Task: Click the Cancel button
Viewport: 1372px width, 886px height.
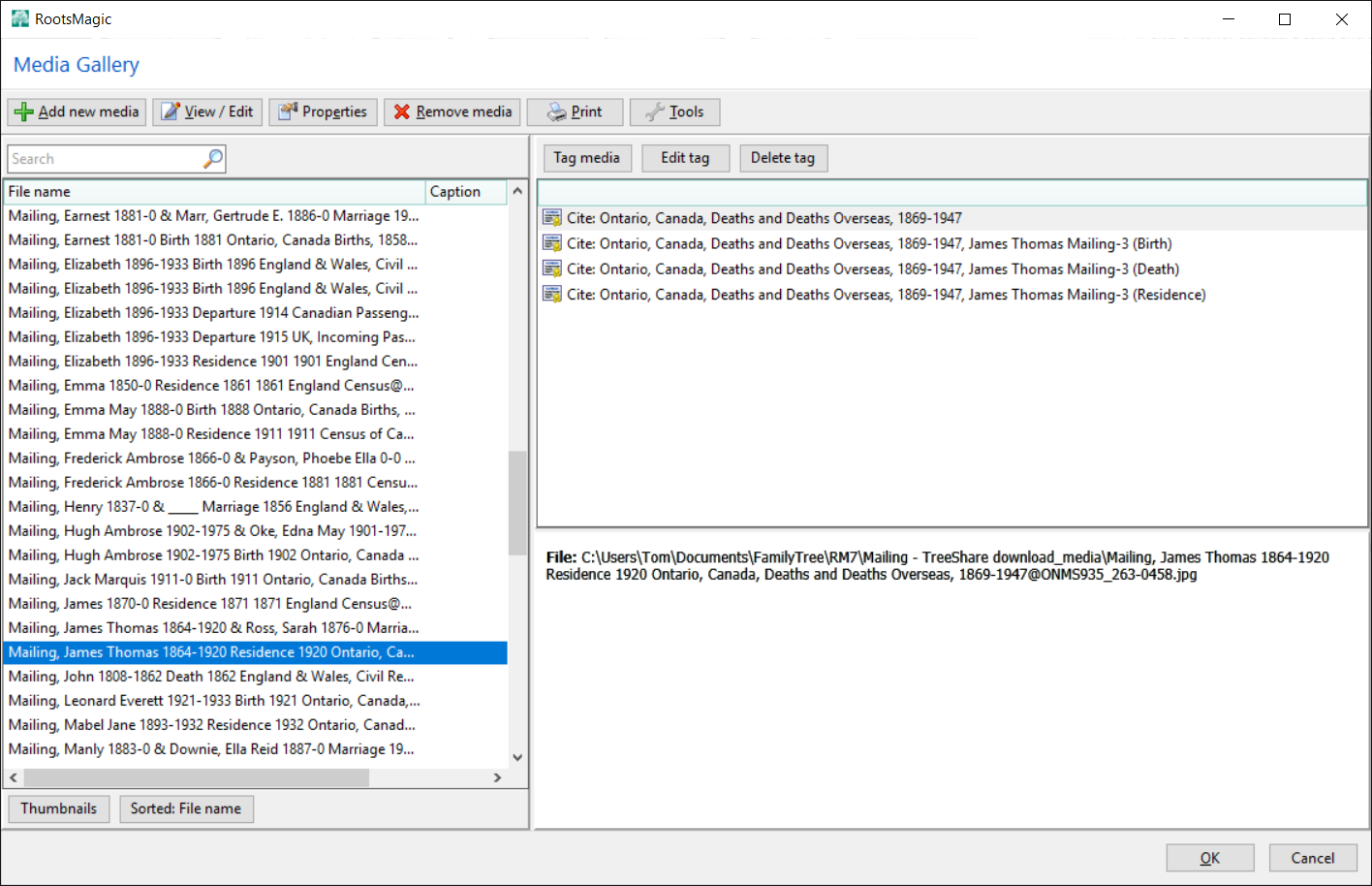Action: pyautogui.click(x=1313, y=858)
